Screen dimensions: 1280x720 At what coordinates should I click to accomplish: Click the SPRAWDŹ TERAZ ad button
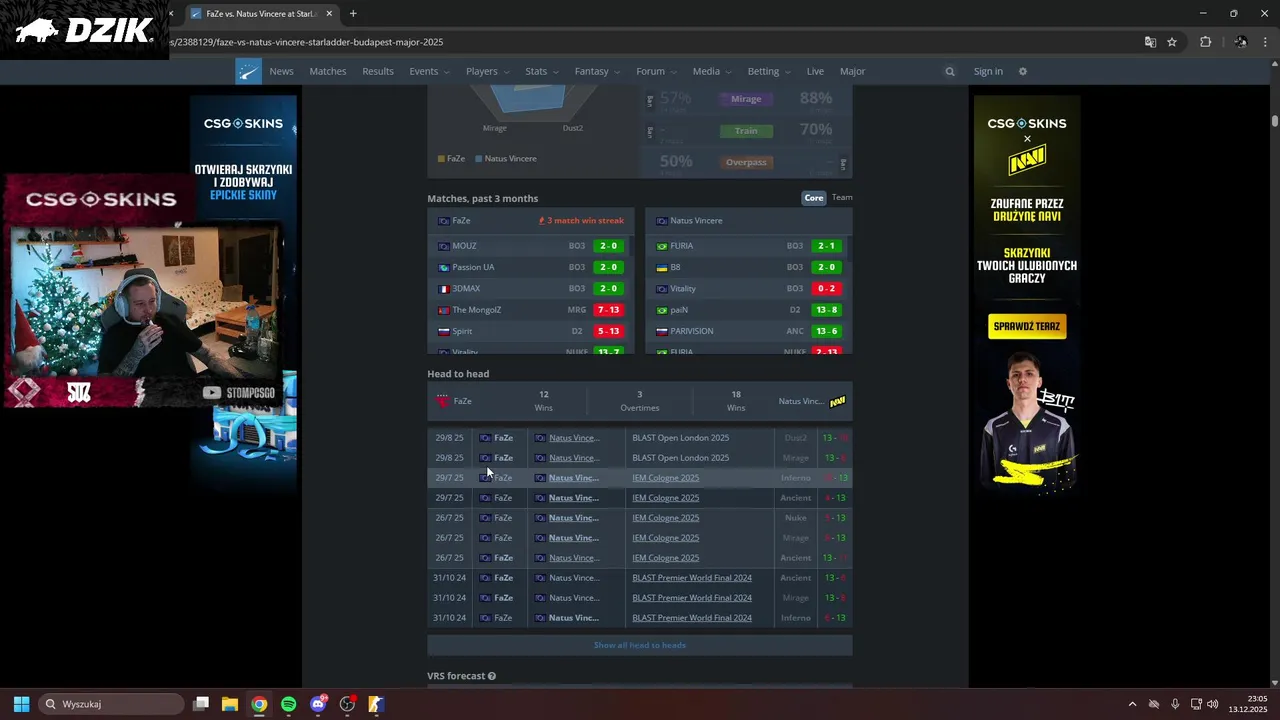click(x=1027, y=326)
